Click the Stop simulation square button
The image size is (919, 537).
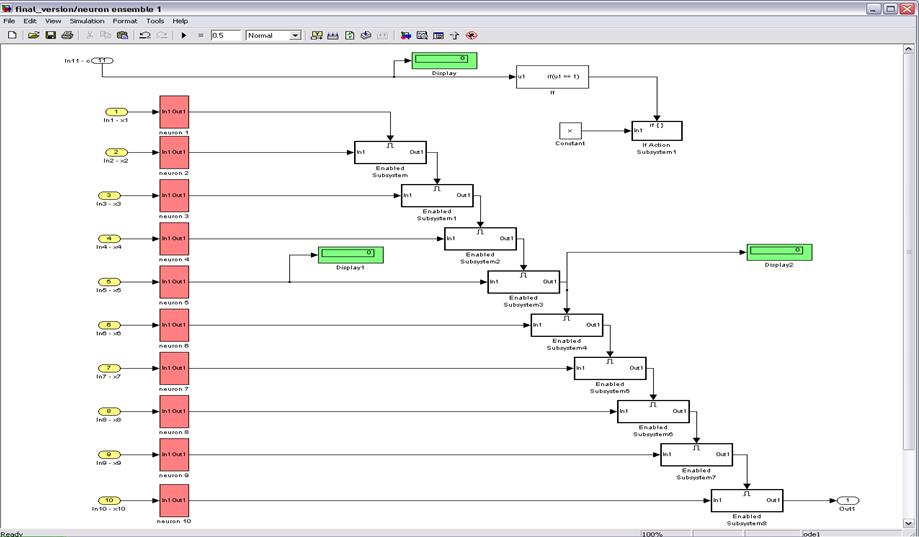coord(200,35)
